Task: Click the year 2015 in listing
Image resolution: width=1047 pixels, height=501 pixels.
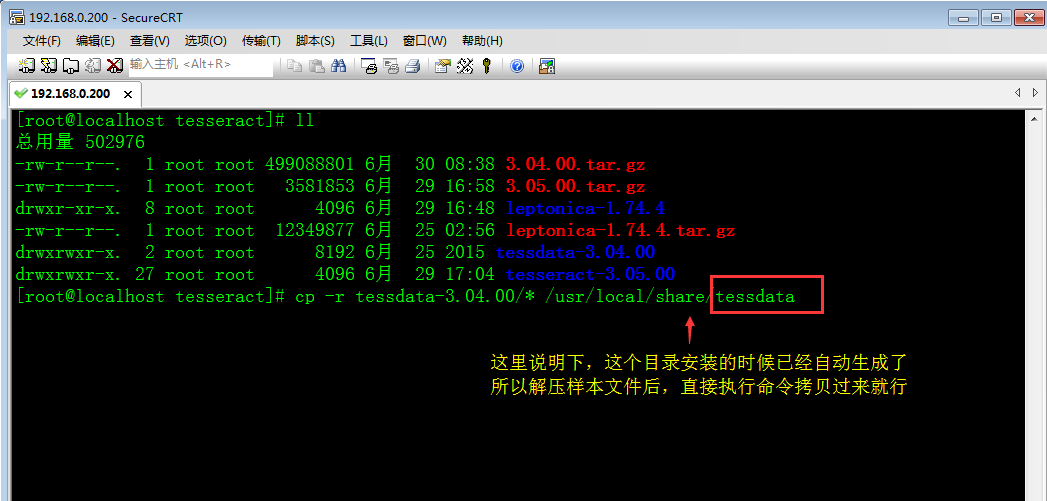Action: [x=465, y=253]
